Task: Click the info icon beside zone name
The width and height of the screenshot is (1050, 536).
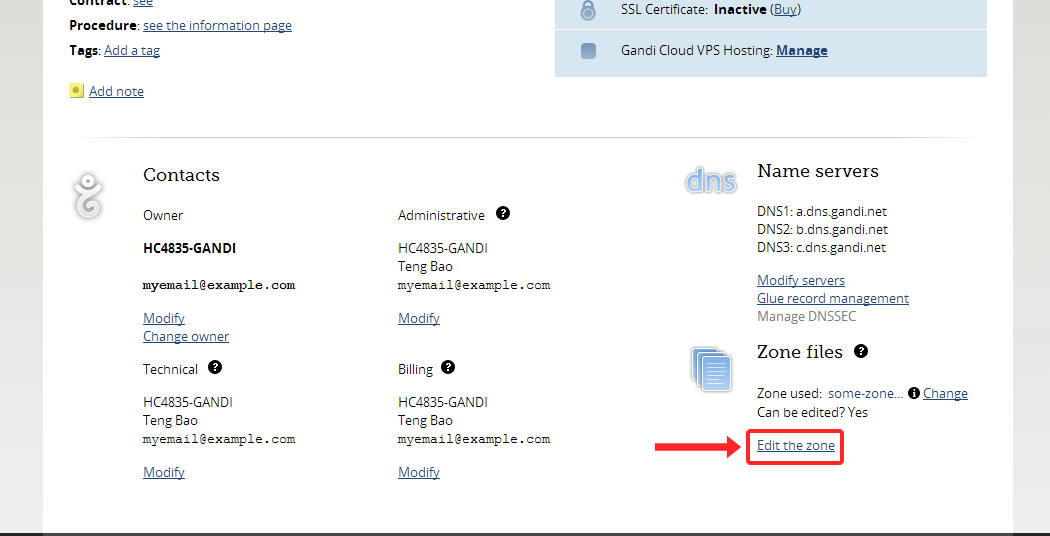Action: coord(913,393)
